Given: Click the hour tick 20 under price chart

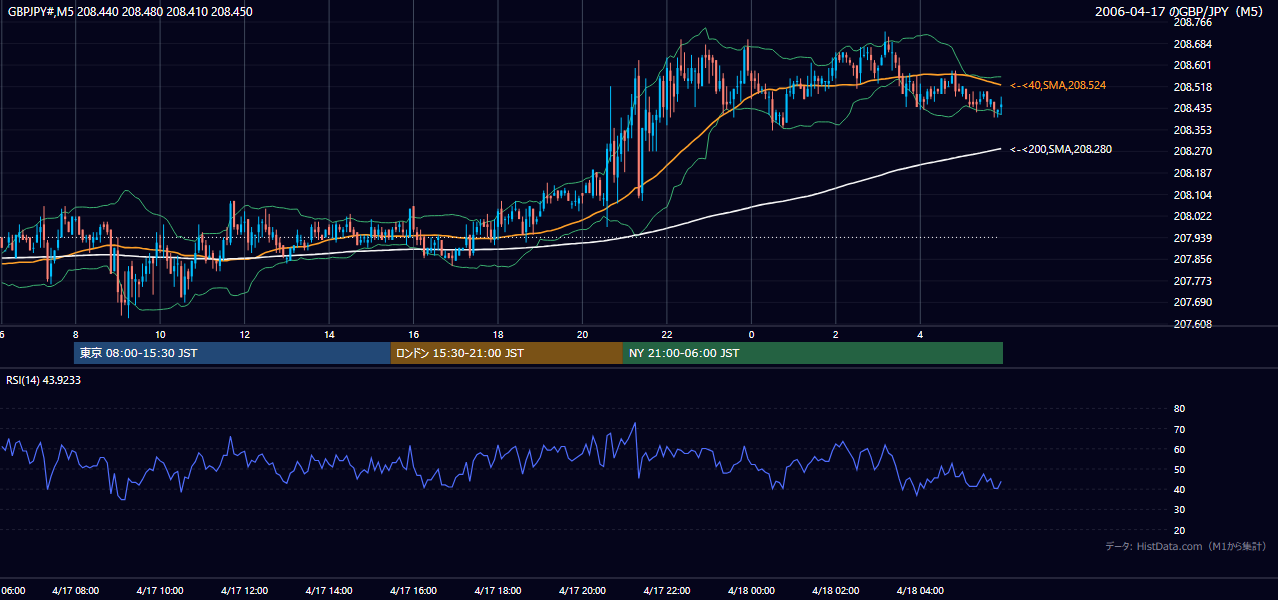Looking at the screenshot, I should [x=582, y=334].
